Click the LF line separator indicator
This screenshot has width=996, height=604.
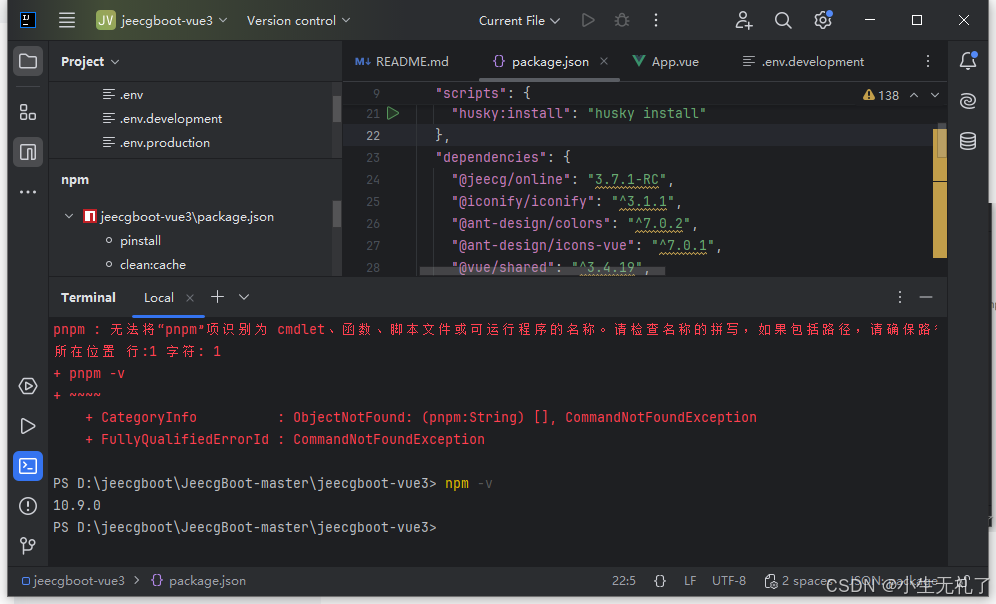point(690,581)
